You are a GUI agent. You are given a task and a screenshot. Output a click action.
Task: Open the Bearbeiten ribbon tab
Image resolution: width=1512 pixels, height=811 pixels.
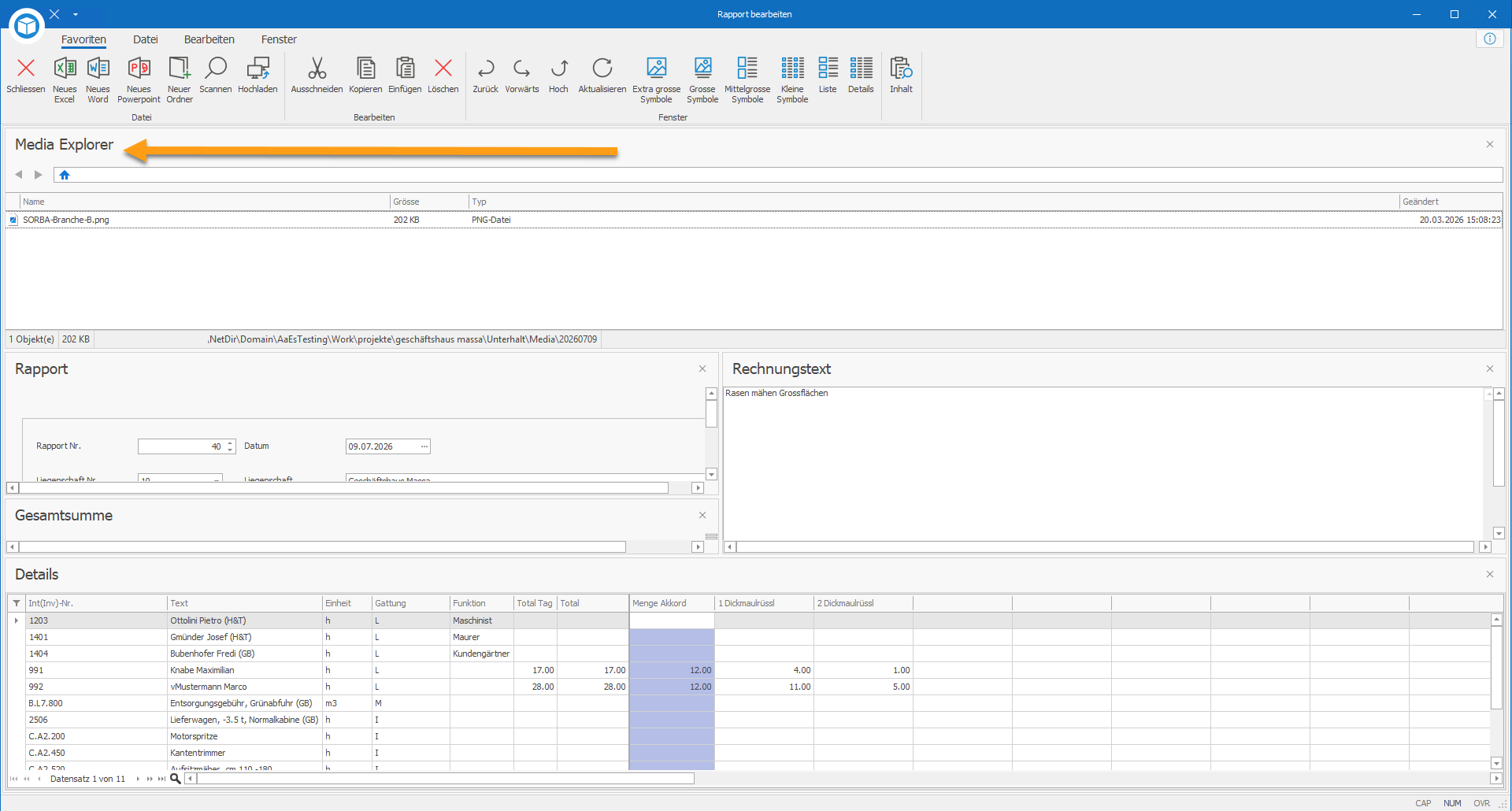click(x=209, y=39)
